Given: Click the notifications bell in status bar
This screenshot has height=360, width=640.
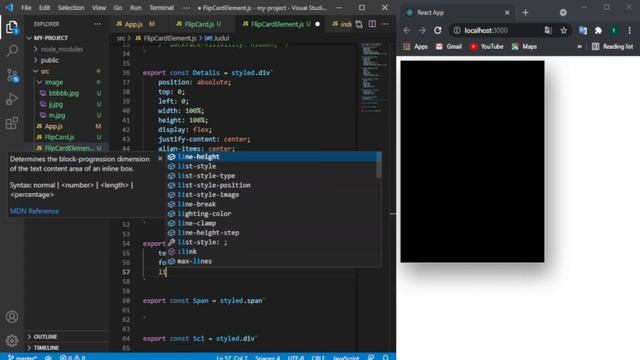Looking at the screenshot, I should (x=385, y=357).
